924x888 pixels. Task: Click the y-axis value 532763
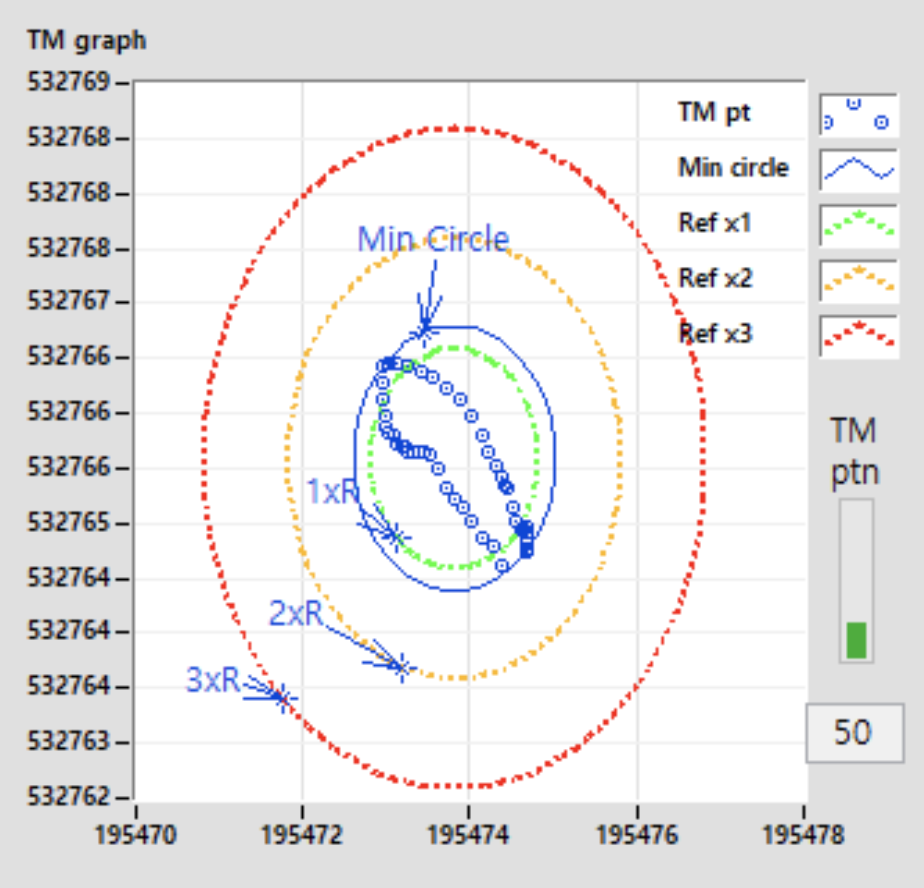[x=69, y=740]
